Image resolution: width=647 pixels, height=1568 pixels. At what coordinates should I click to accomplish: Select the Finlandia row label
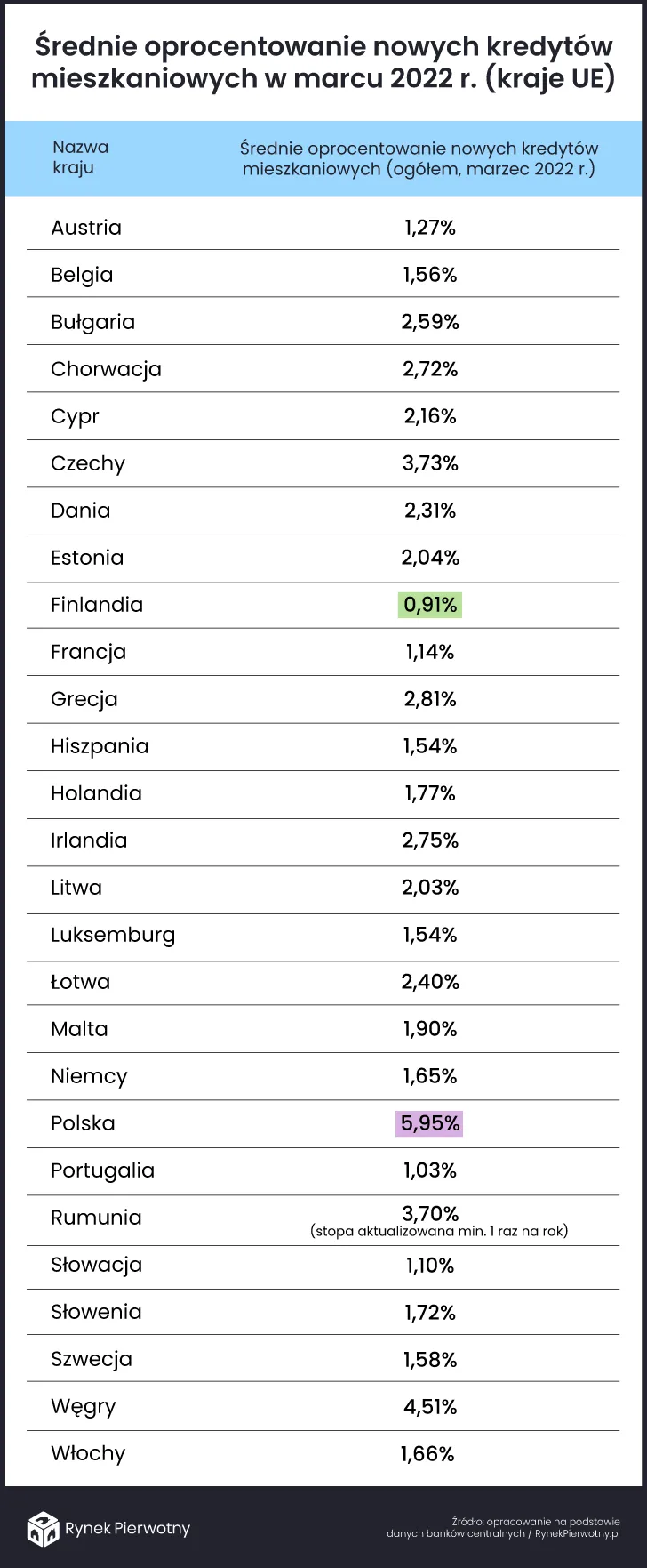[97, 605]
